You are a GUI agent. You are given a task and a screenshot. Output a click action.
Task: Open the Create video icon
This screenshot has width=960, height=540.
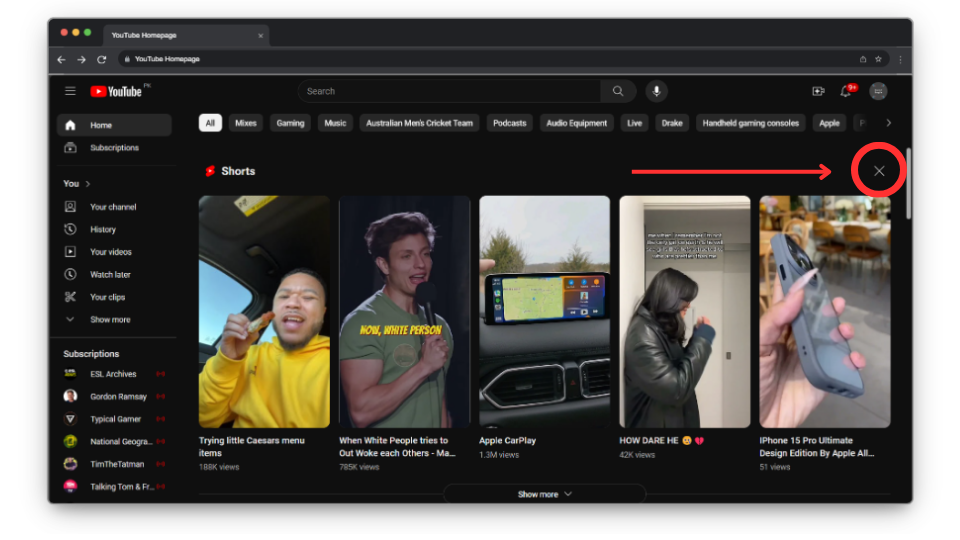click(818, 91)
